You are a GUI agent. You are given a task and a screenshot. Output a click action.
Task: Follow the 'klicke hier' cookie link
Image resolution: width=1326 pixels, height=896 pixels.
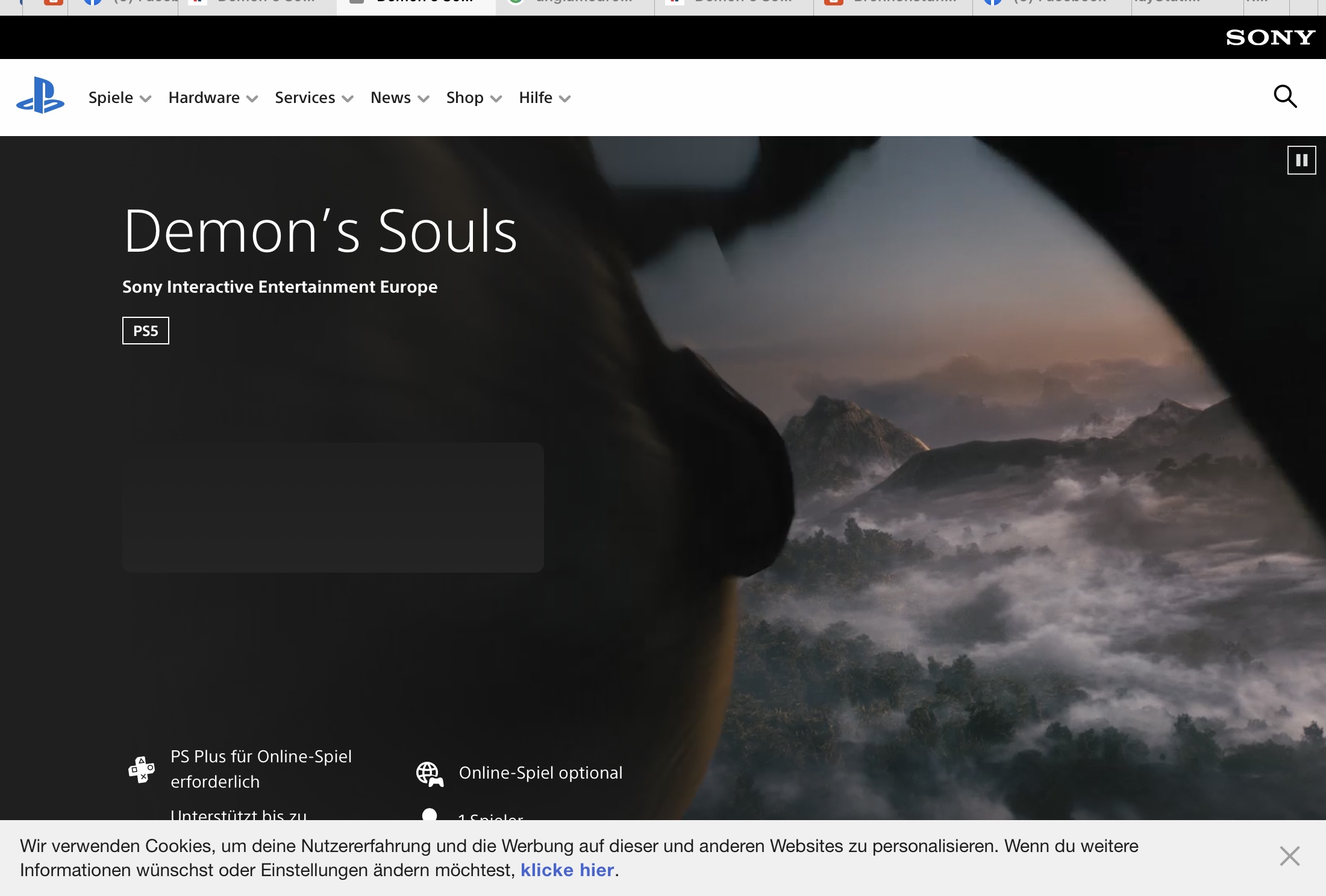(x=568, y=870)
